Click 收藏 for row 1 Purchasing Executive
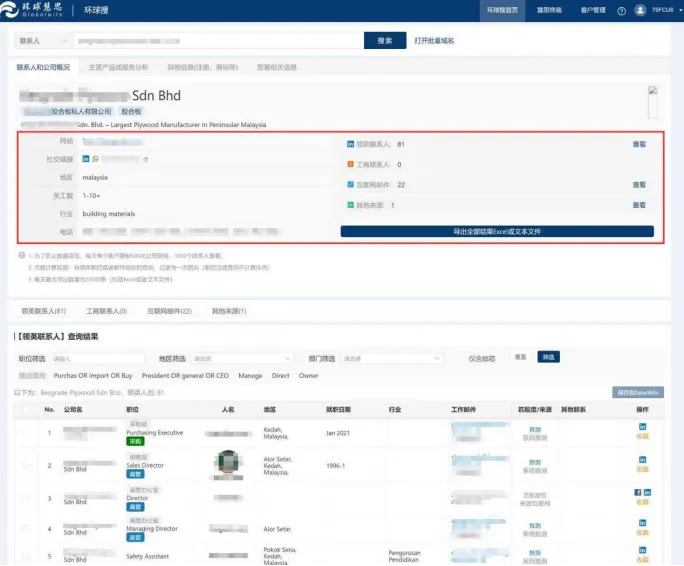This screenshot has height=566, width=684. point(642,436)
